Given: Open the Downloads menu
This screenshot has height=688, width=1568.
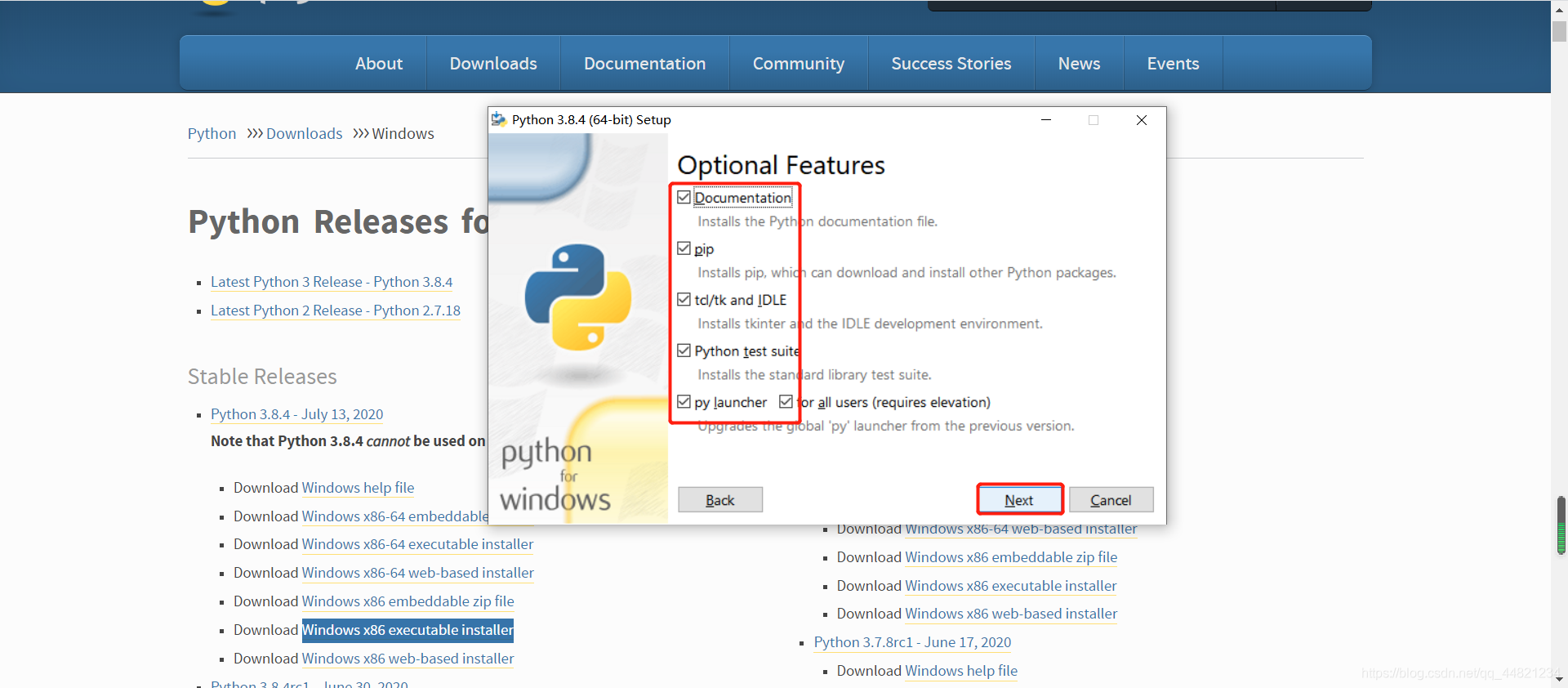Looking at the screenshot, I should tap(493, 63).
